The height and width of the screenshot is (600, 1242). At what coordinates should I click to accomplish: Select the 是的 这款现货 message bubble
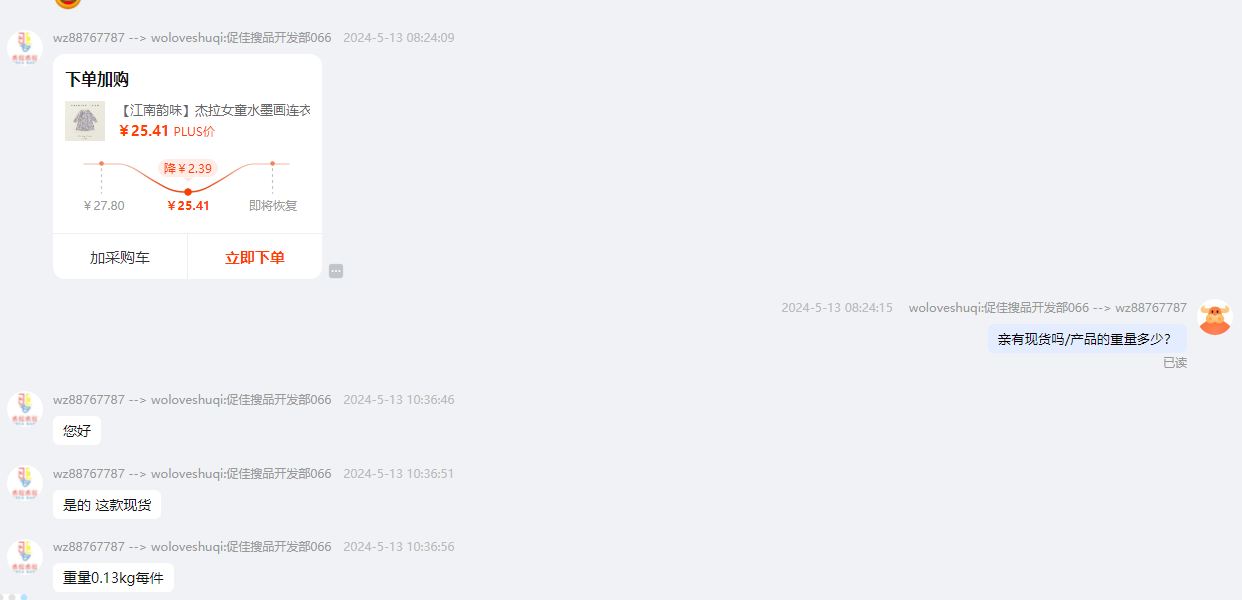pyautogui.click(x=107, y=505)
